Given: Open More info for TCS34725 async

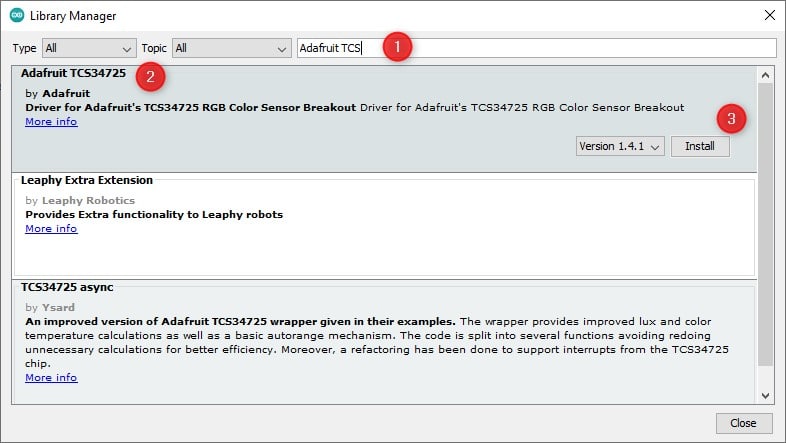Looking at the screenshot, I should pos(51,378).
